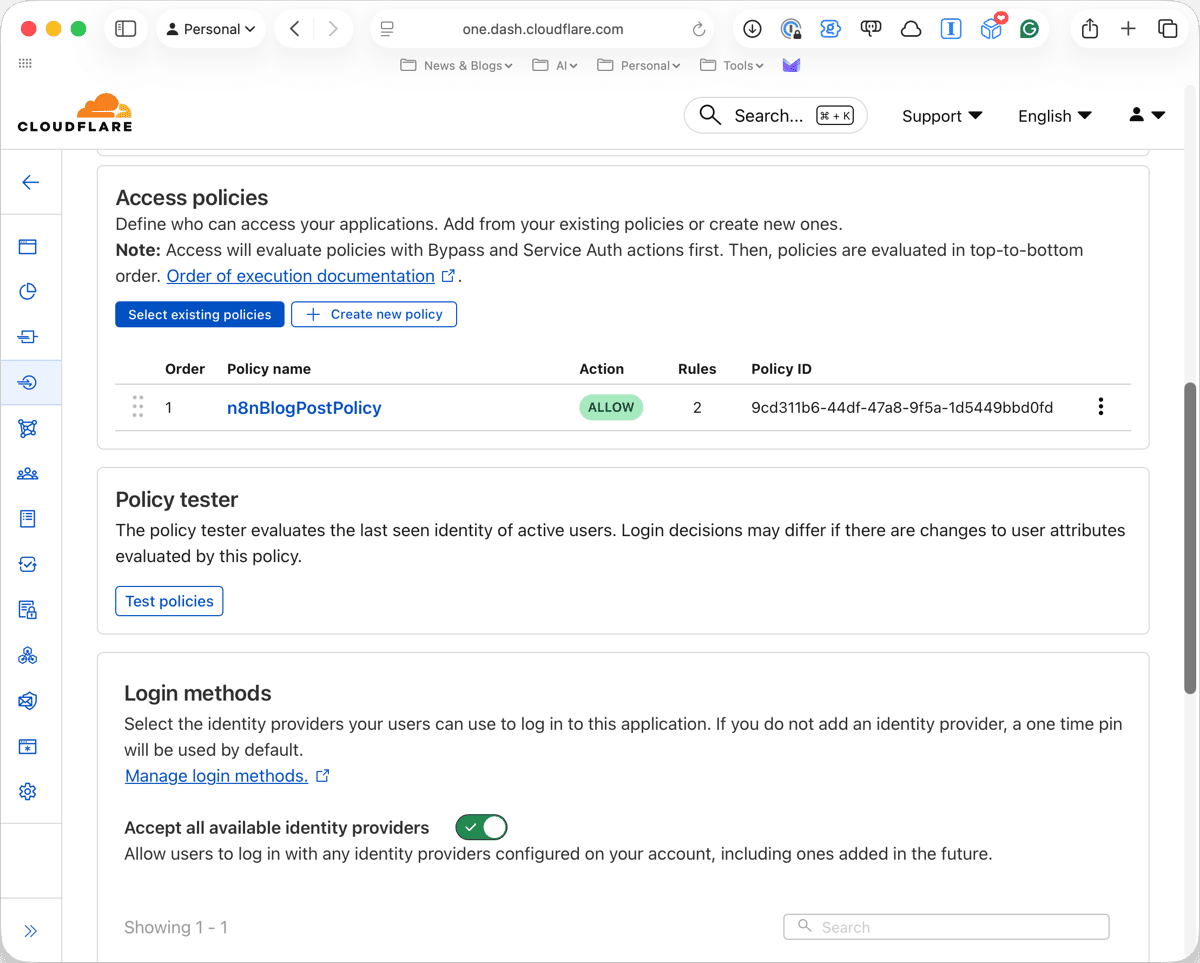Click the Test policies button
This screenshot has width=1200, height=963.
[x=169, y=601]
